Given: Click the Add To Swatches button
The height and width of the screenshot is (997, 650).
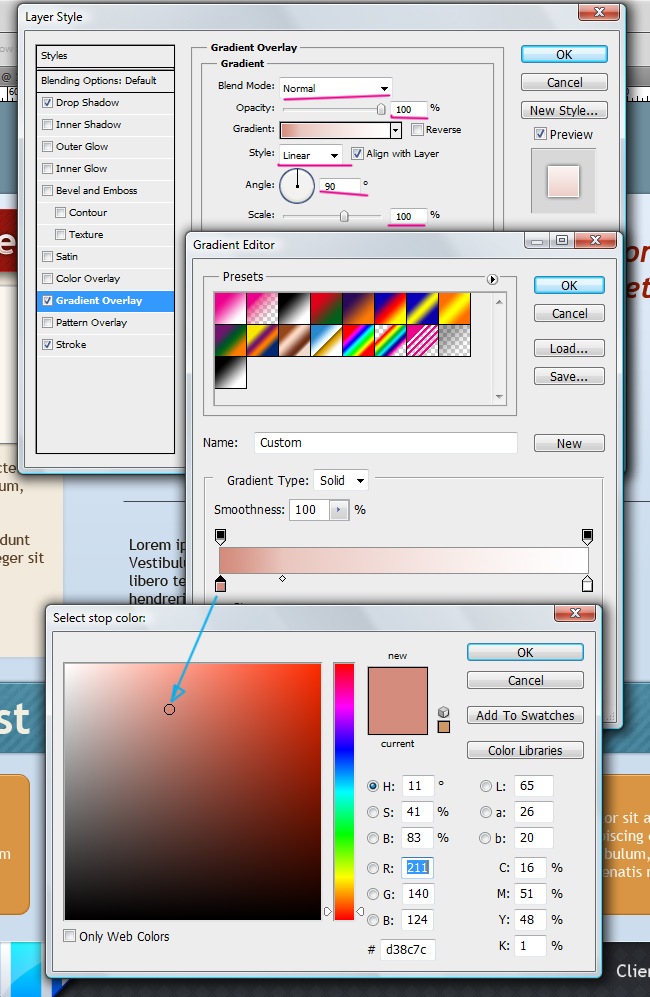Looking at the screenshot, I should 525,715.
